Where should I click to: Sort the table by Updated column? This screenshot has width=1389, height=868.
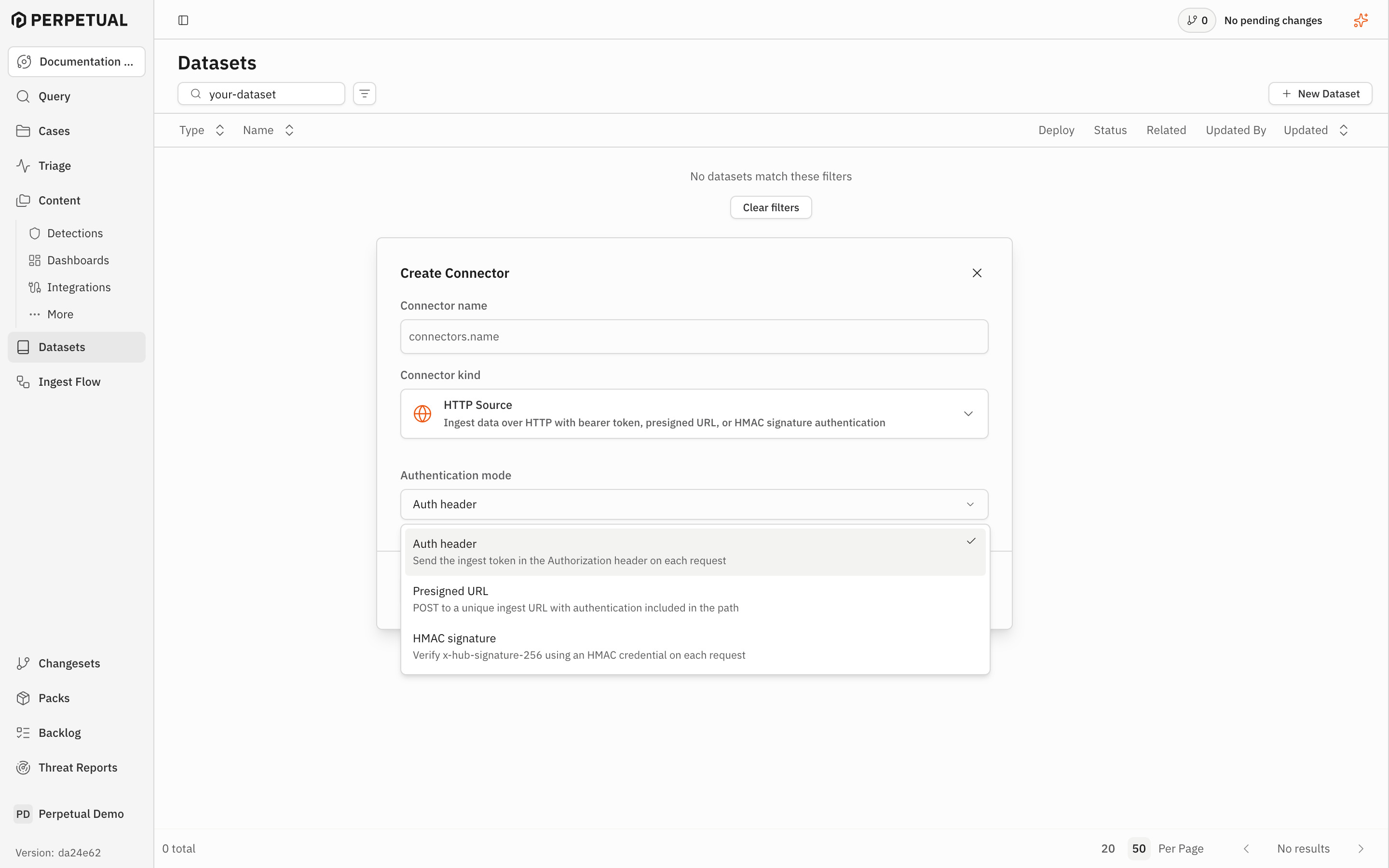click(1316, 130)
